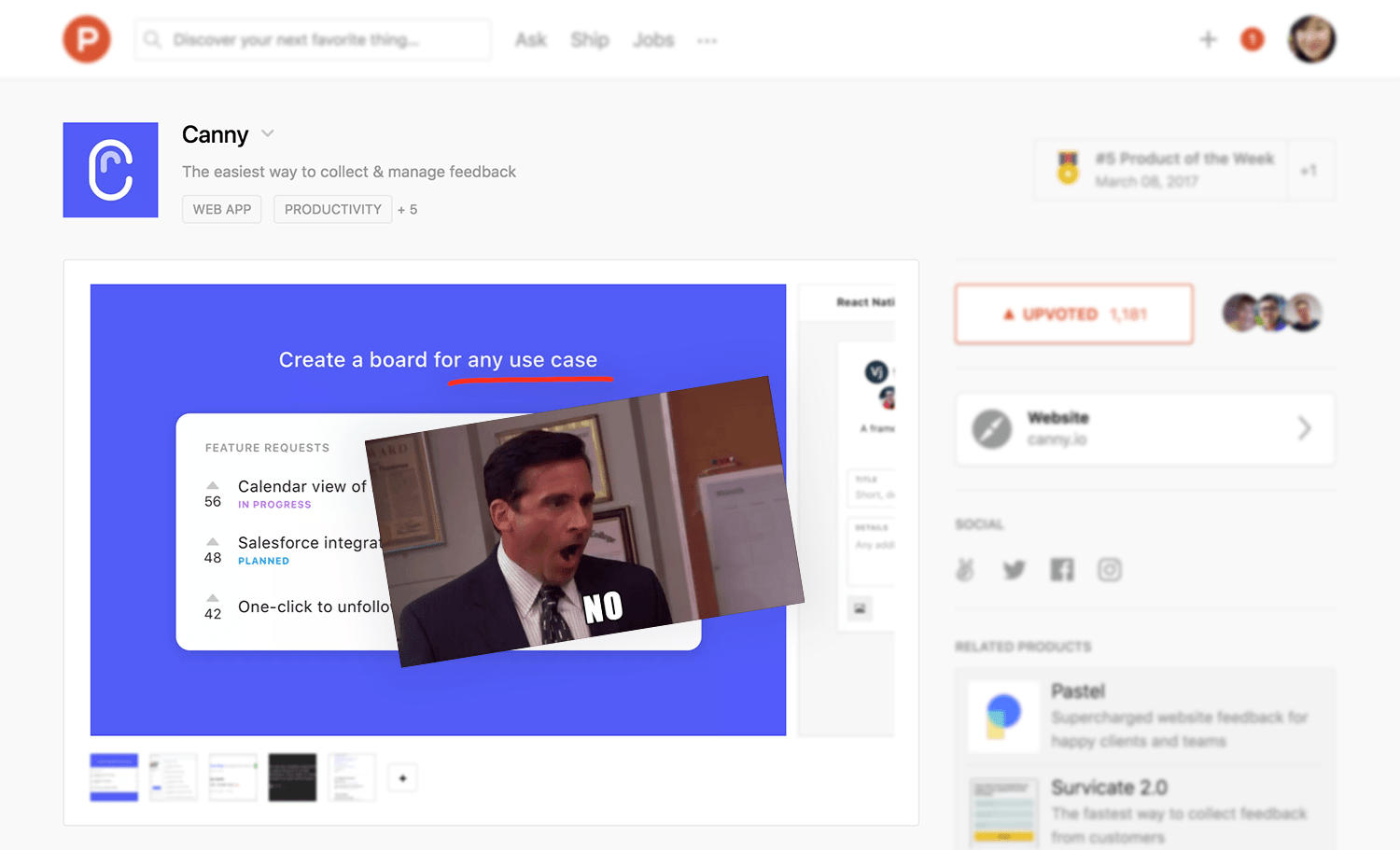Viewport: 1400px width, 850px height.
Task: Click the 'Calendar view of' feature request
Action: click(302, 486)
